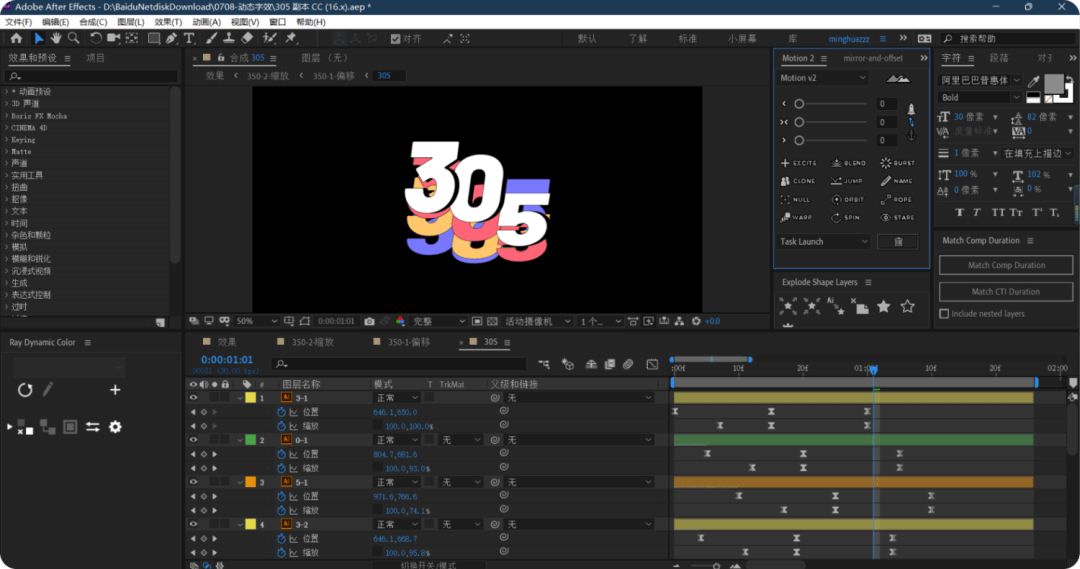The image size is (1080, 569).
Task: Switch to the 350-1-偏移 timeline tab
Action: pos(408,342)
